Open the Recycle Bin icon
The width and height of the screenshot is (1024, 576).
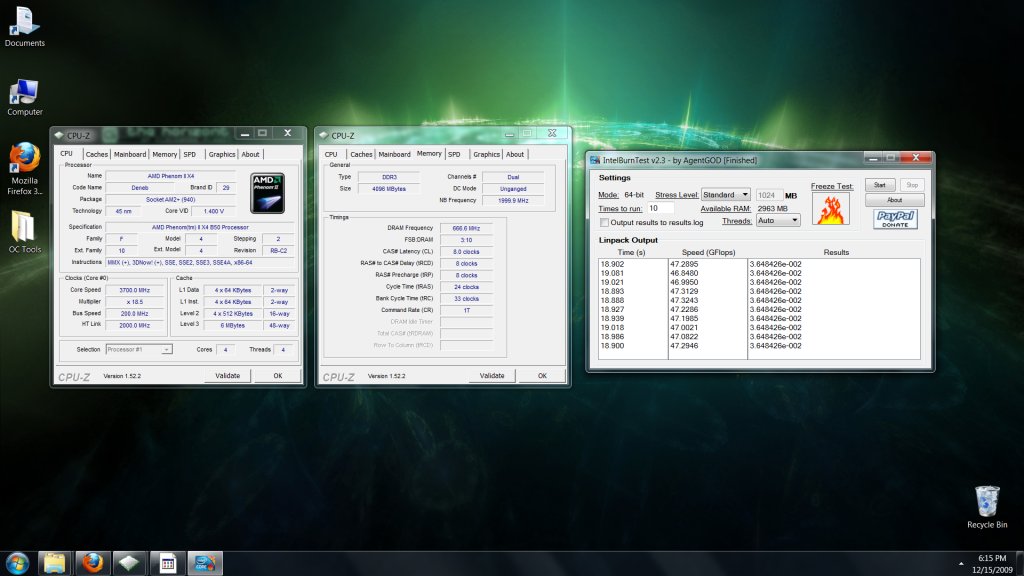pos(987,507)
